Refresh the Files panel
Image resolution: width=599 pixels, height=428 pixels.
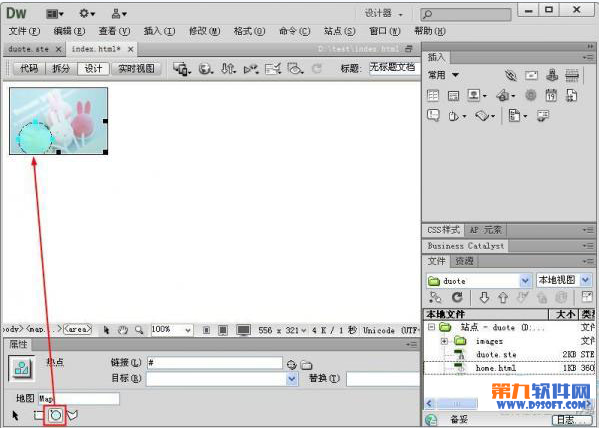(x=457, y=297)
